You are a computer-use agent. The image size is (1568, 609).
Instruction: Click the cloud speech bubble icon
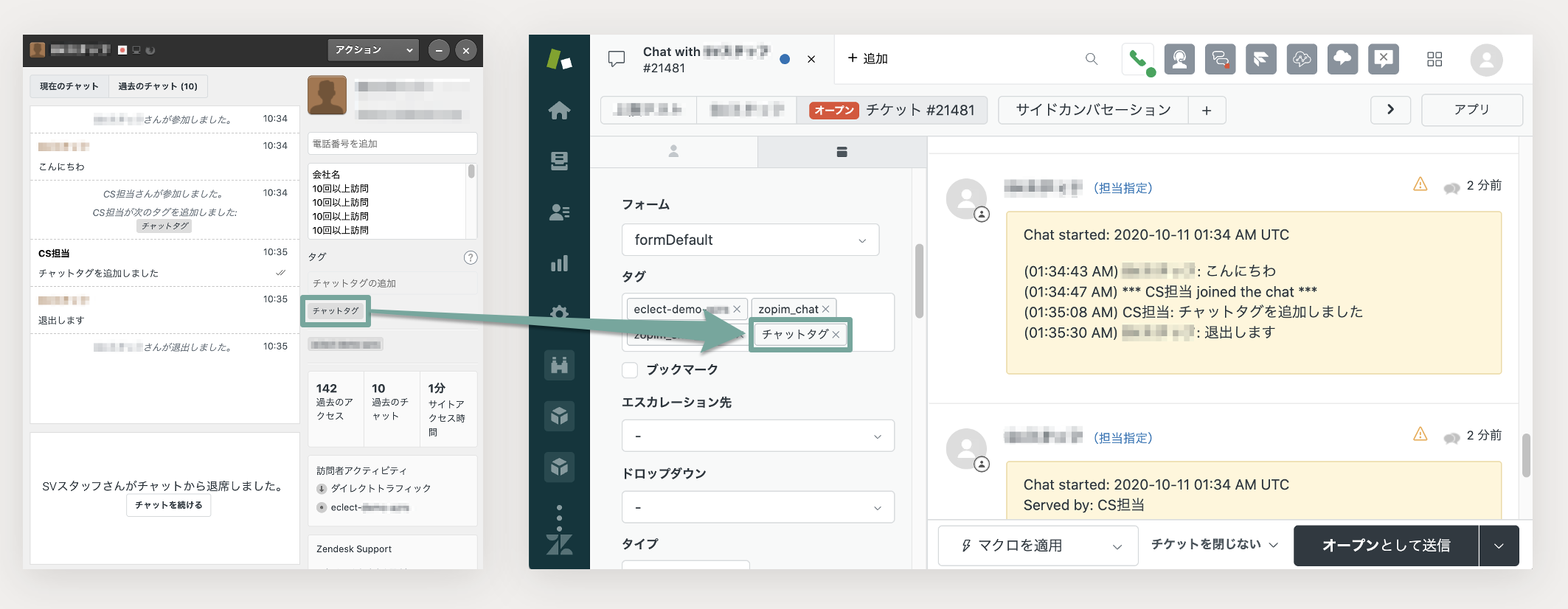pos(1342,59)
